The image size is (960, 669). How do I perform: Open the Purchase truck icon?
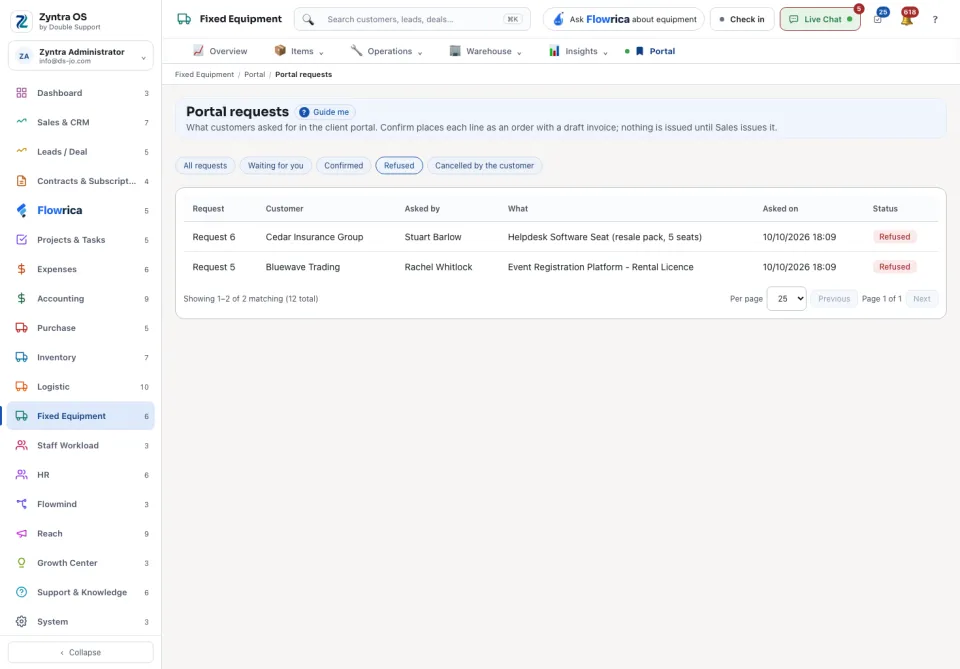[x=21, y=327]
